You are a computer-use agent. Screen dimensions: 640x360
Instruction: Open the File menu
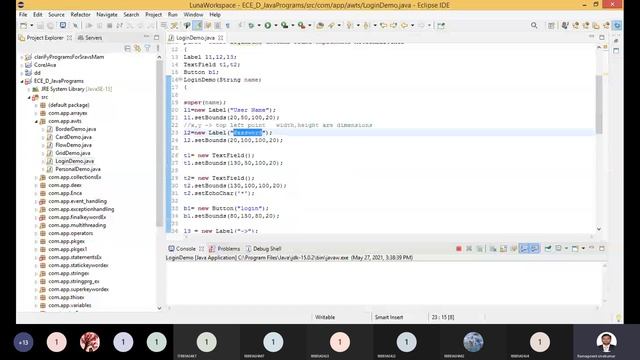pyautogui.click(x=23, y=14)
